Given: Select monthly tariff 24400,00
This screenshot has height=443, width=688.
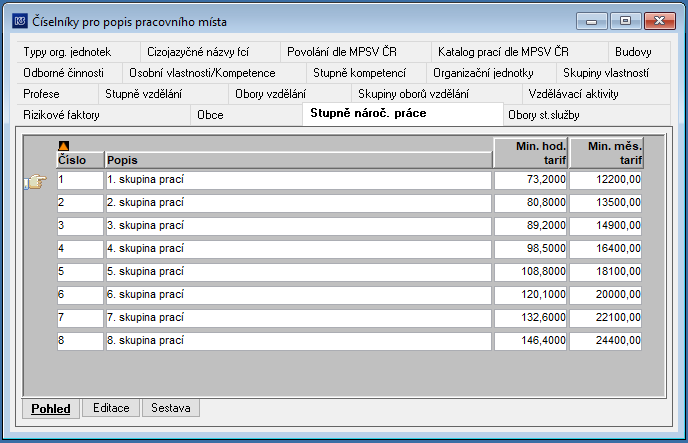Looking at the screenshot, I should 606,341.
